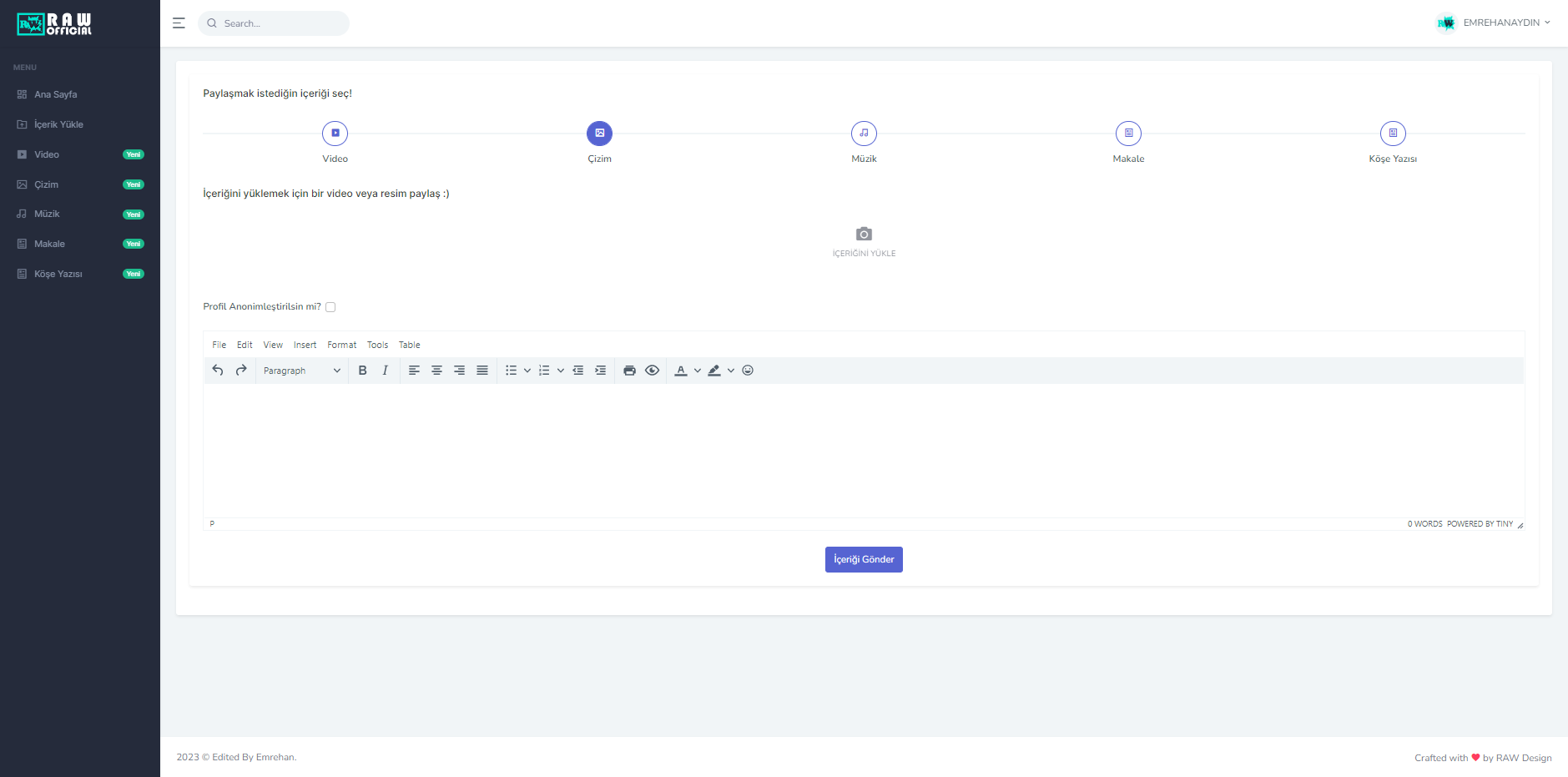Click the camera icon to upload content
1568x777 pixels.
[x=864, y=234]
